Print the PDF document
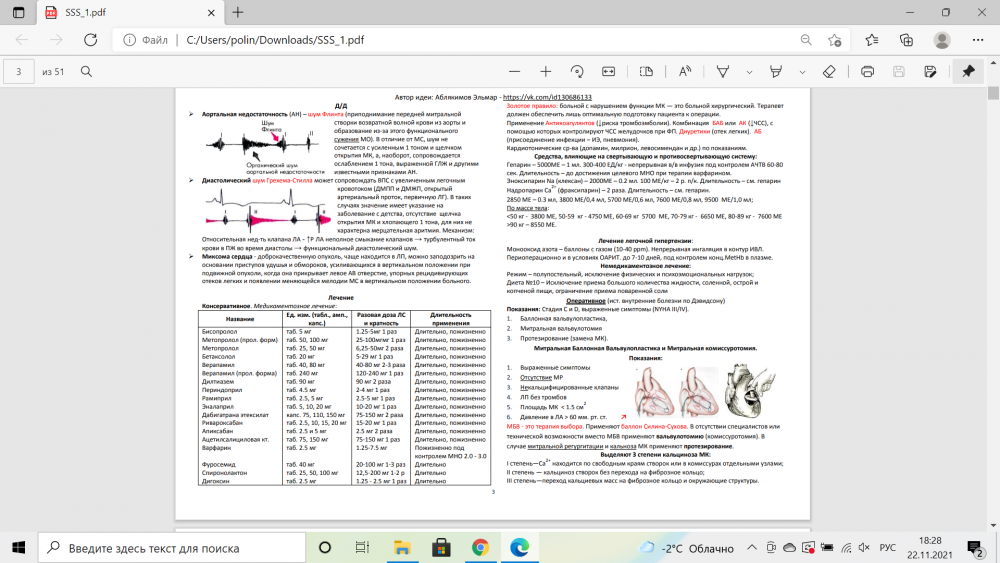The image size is (1000, 563). (x=868, y=72)
